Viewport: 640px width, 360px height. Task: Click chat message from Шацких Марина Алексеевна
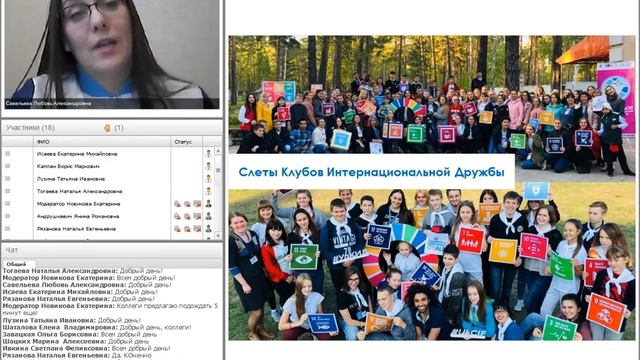(x=76, y=341)
